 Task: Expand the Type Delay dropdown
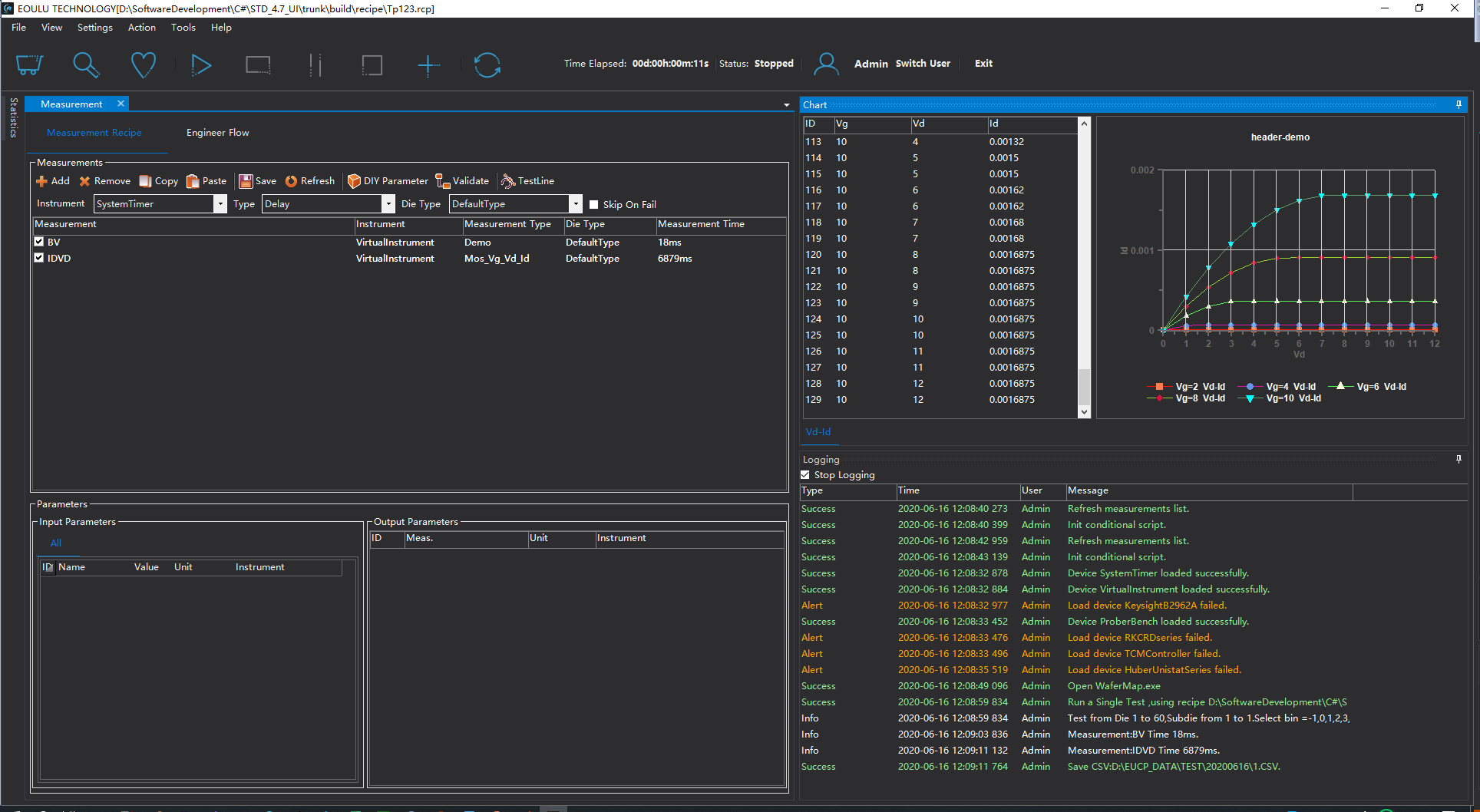[388, 204]
